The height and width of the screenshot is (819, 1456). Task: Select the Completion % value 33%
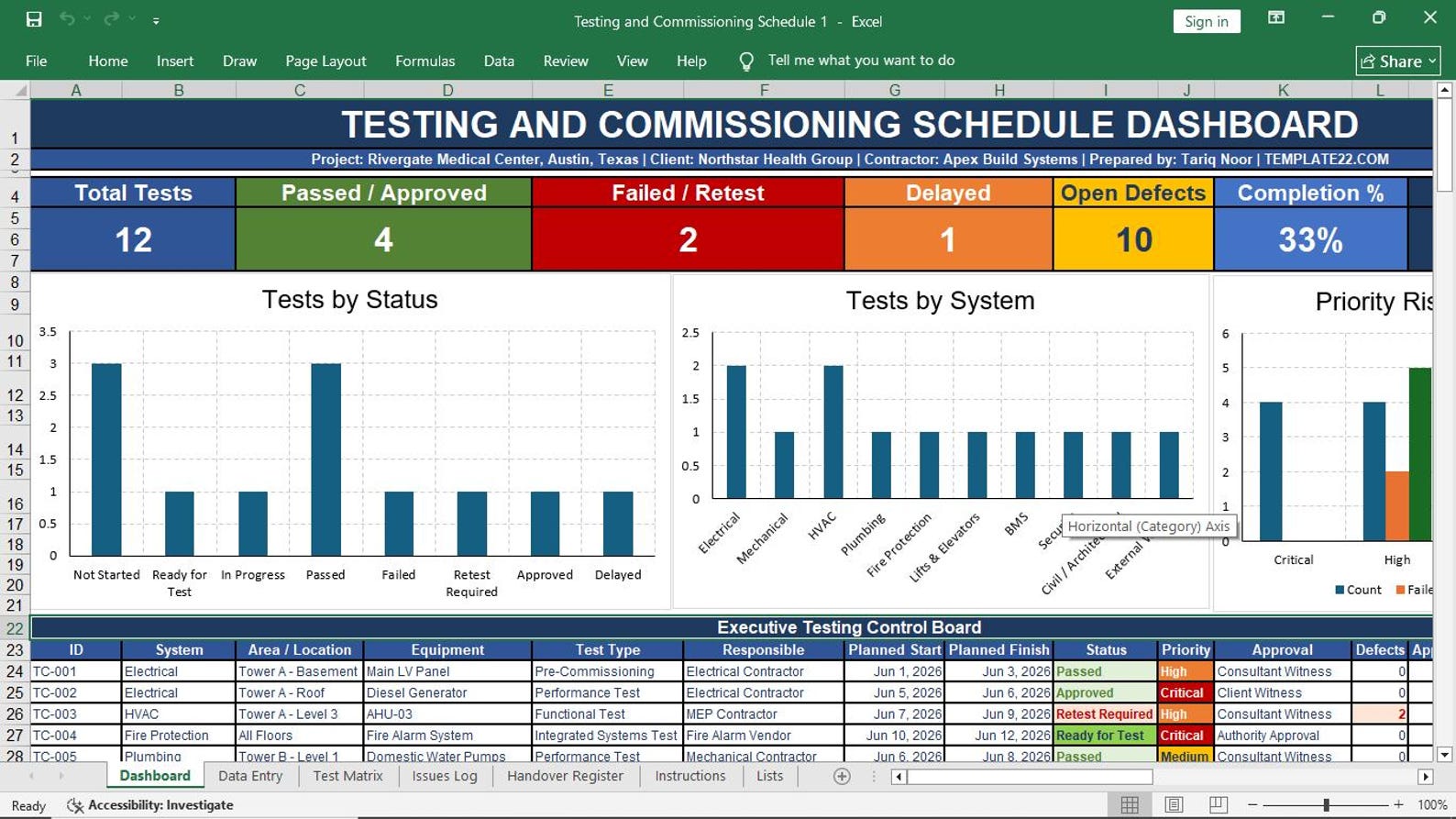point(1310,239)
